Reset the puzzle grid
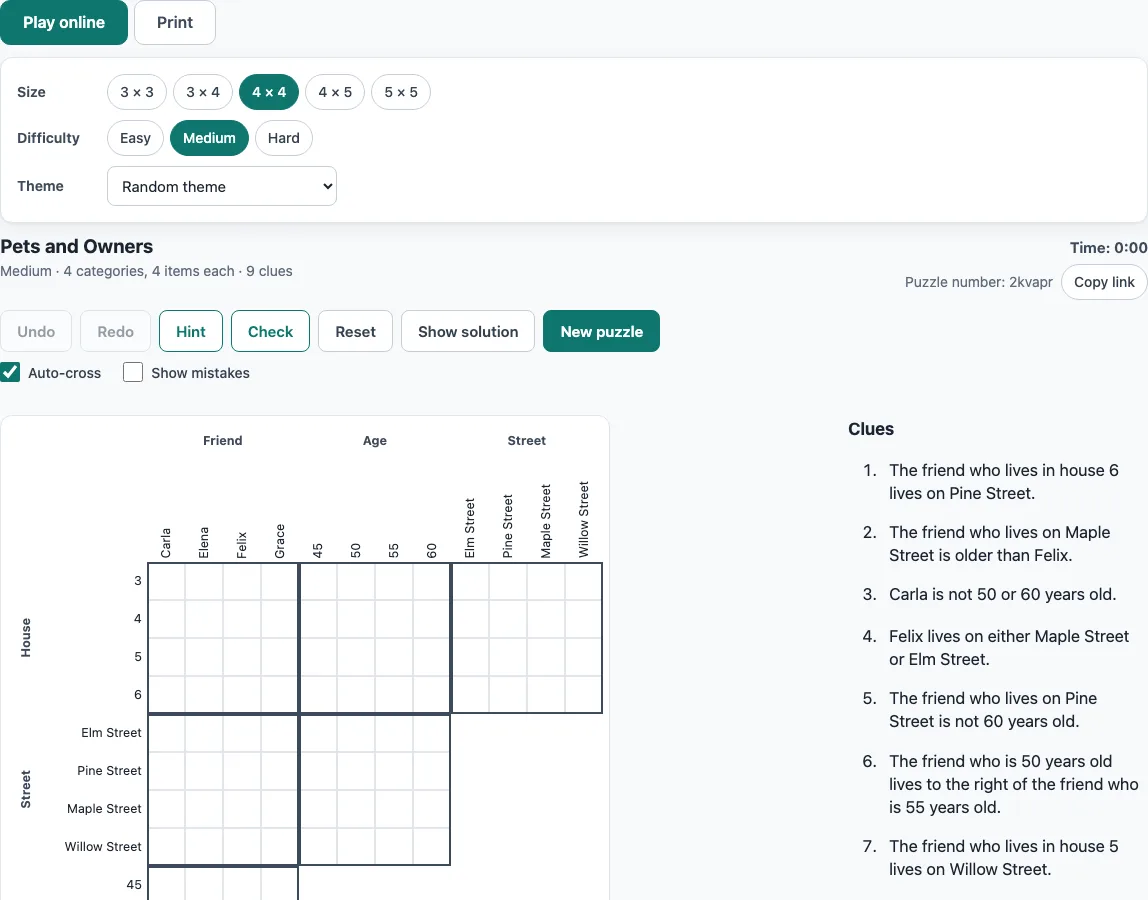The height and width of the screenshot is (900, 1148). click(355, 331)
